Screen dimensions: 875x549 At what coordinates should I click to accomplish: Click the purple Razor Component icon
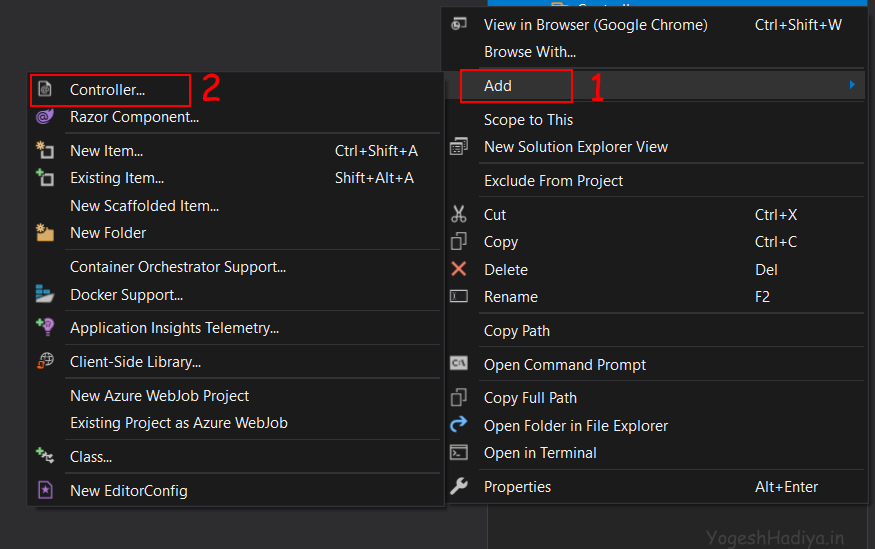[x=45, y=117]
